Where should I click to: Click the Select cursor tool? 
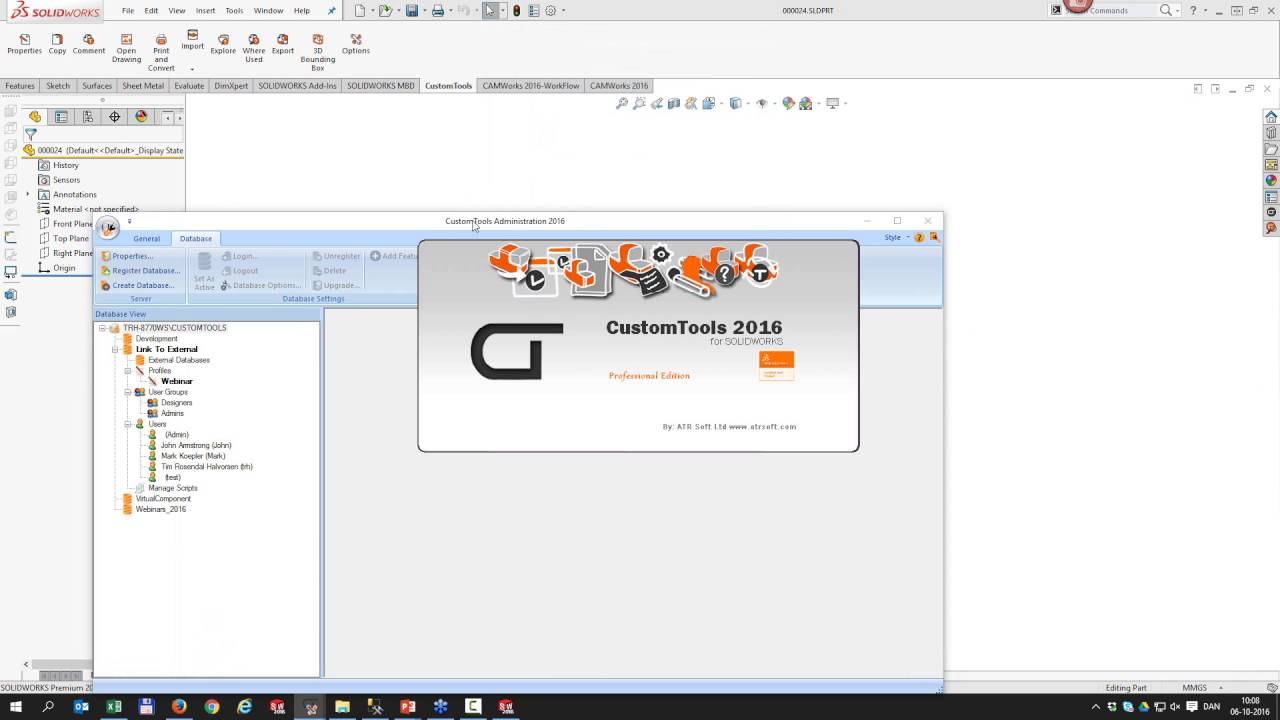point(490,10)
